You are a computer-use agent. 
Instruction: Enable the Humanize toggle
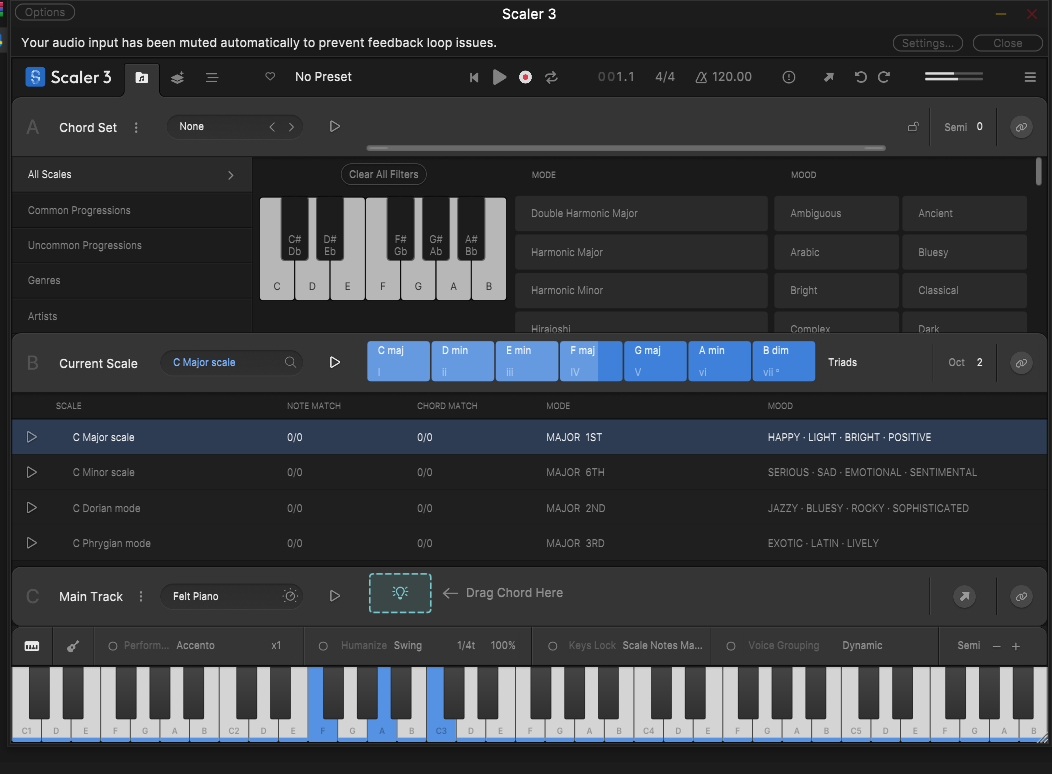tap(323, 646)
